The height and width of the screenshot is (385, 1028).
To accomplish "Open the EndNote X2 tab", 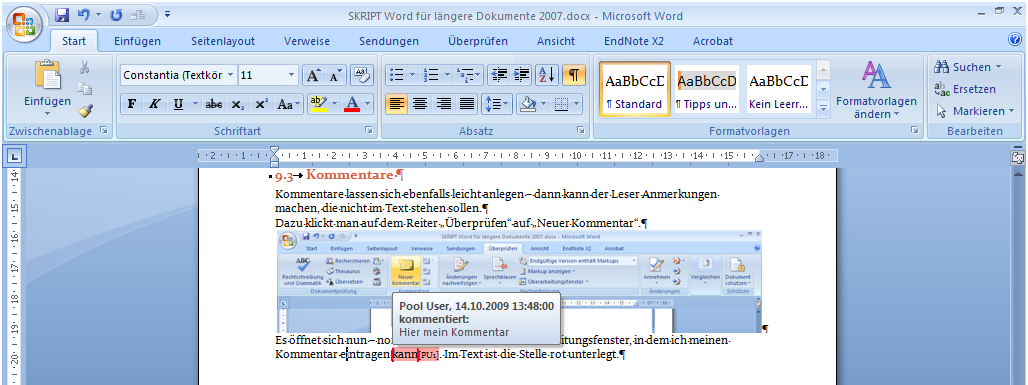I will click(634, 41).
